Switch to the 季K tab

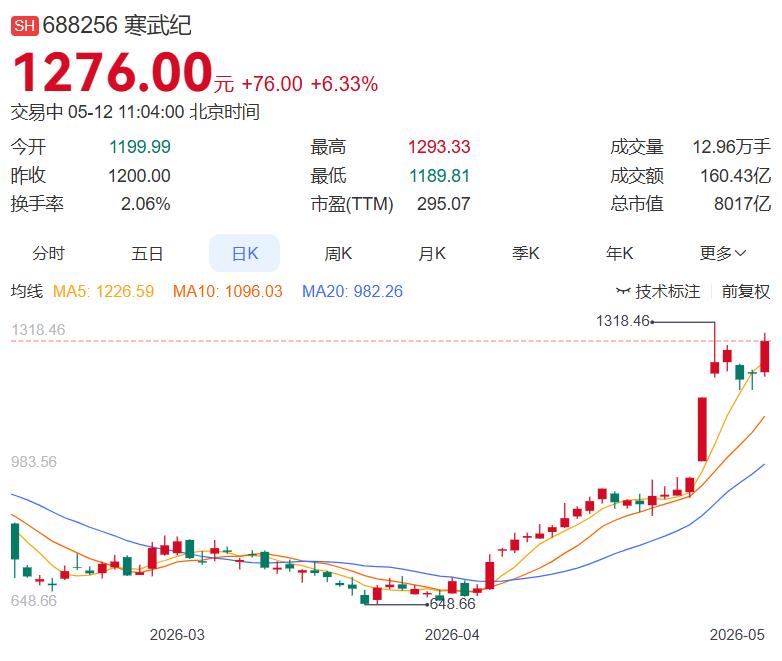(x=526, y=253)
